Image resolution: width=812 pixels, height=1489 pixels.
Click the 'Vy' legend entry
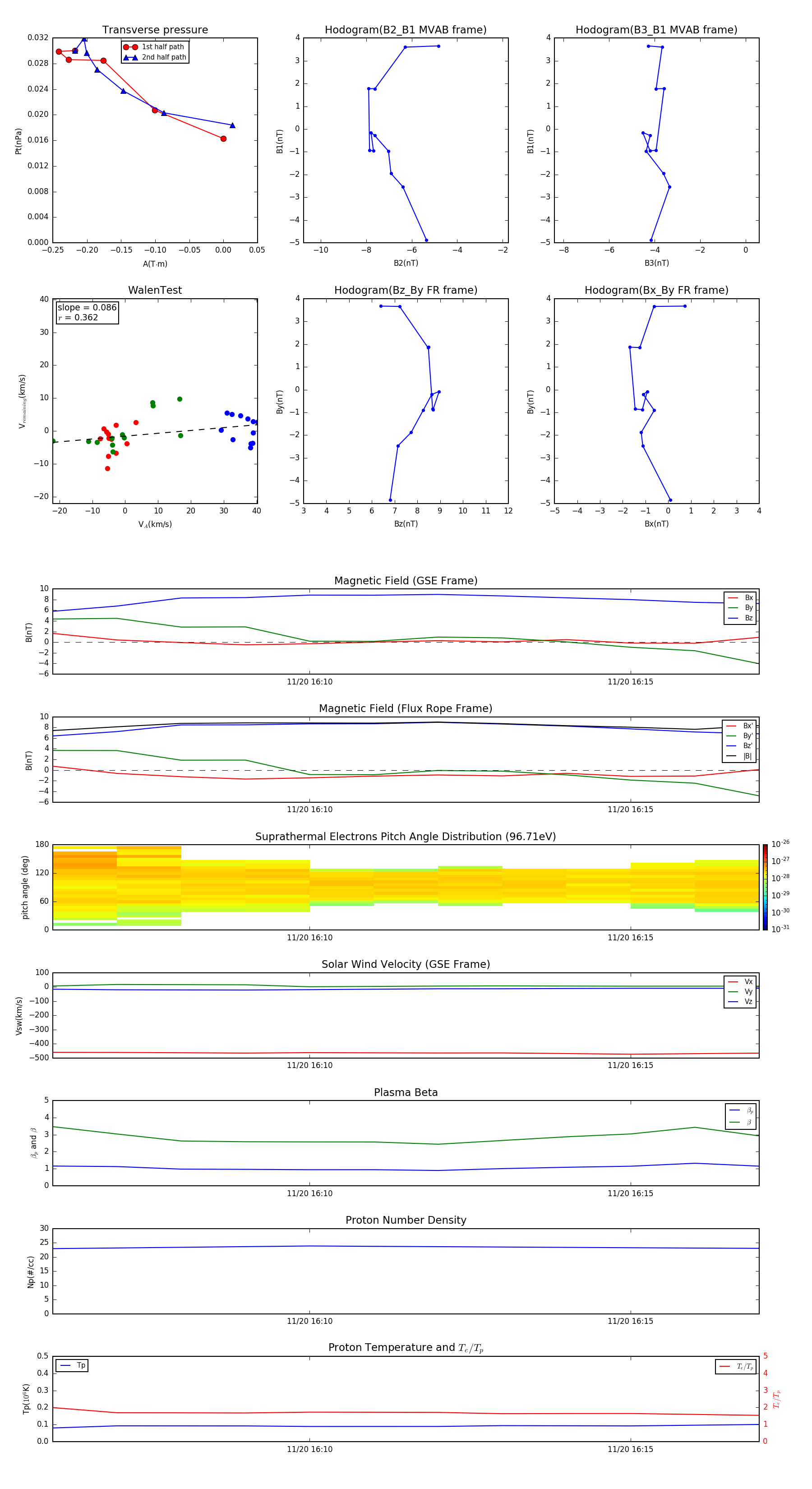740,991
